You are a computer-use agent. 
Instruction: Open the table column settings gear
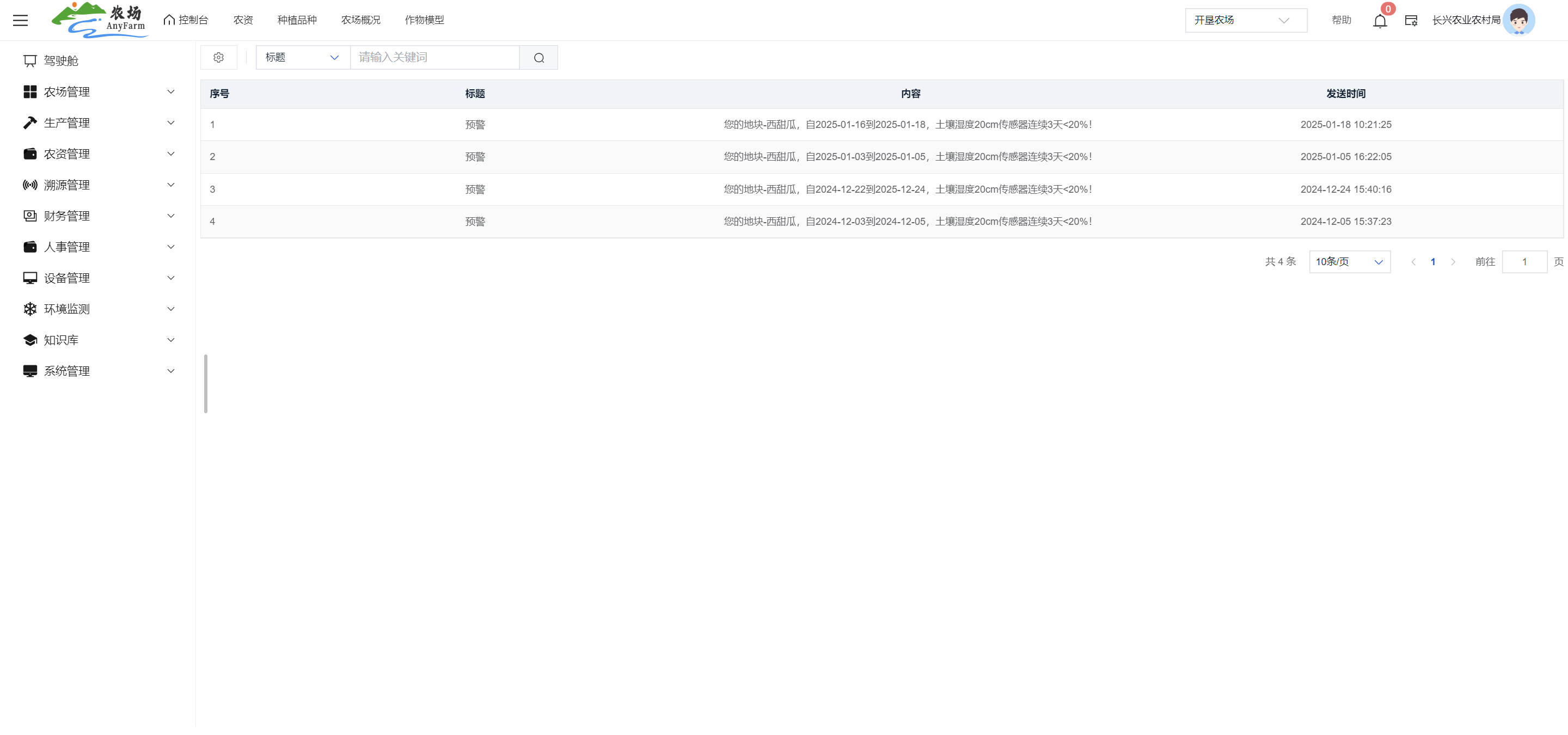pyautogui.click(x=218, y=57)
